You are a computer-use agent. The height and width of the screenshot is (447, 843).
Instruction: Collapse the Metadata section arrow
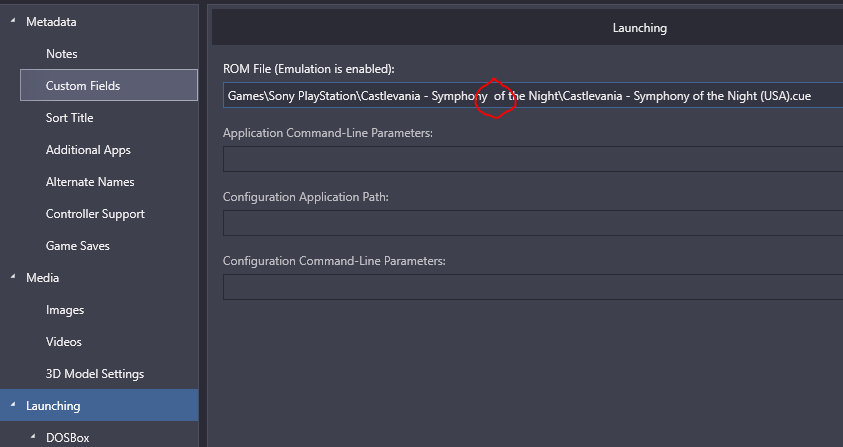click(13, 20)
